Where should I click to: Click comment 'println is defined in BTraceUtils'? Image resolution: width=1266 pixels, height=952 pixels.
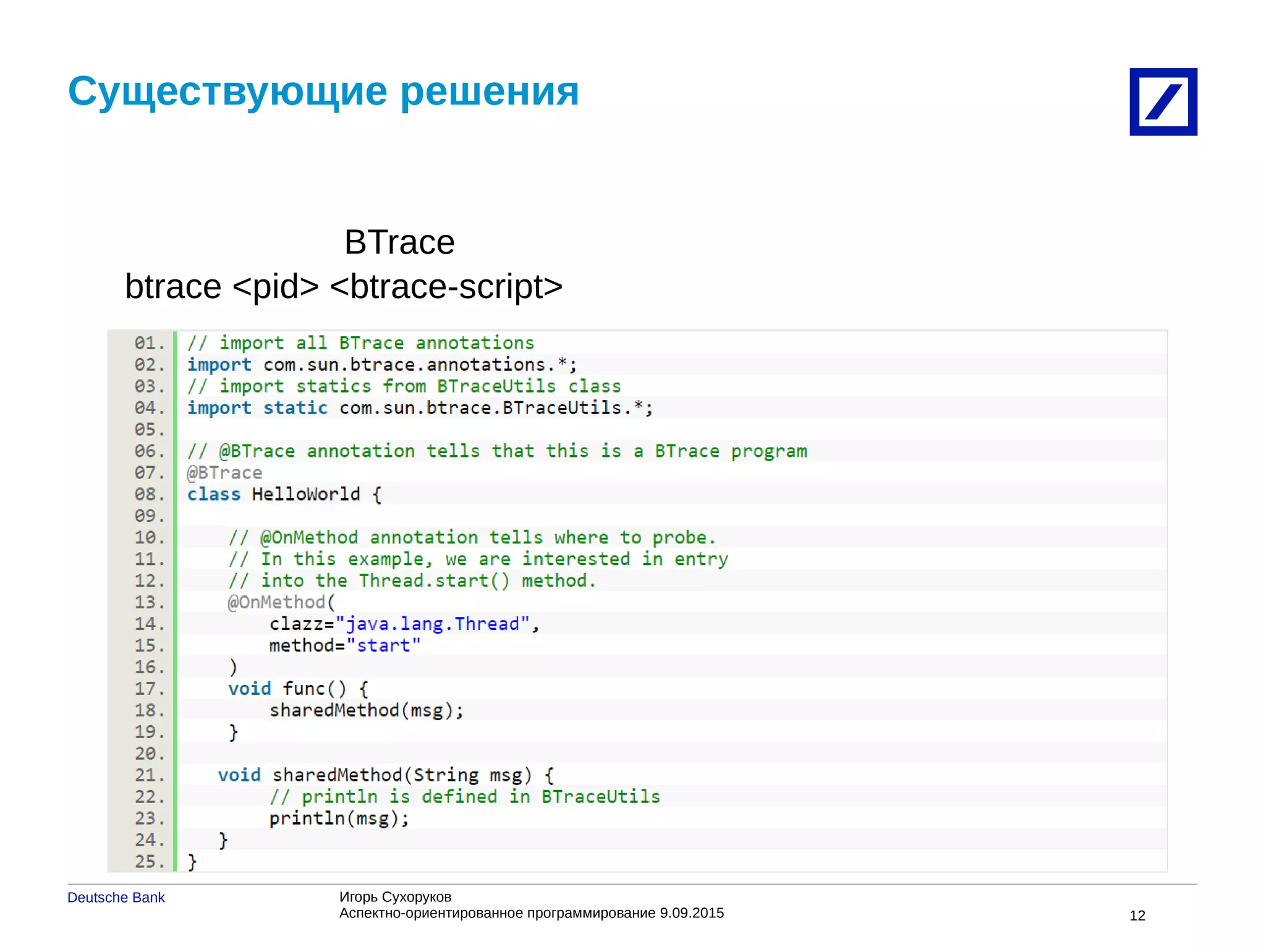[x=465, y=797]
